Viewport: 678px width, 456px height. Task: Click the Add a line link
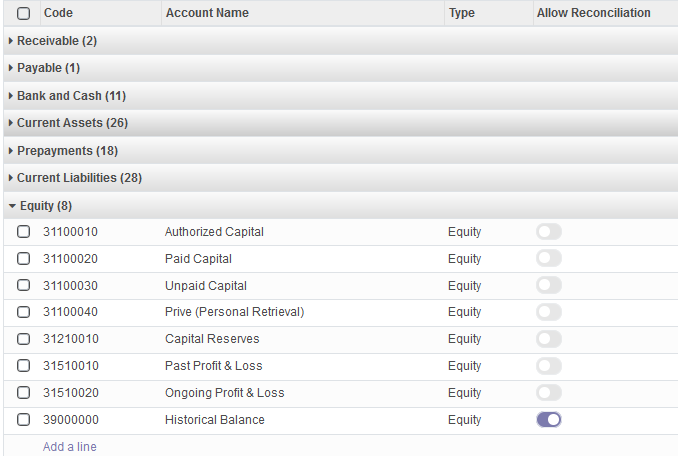click(70, 446)
